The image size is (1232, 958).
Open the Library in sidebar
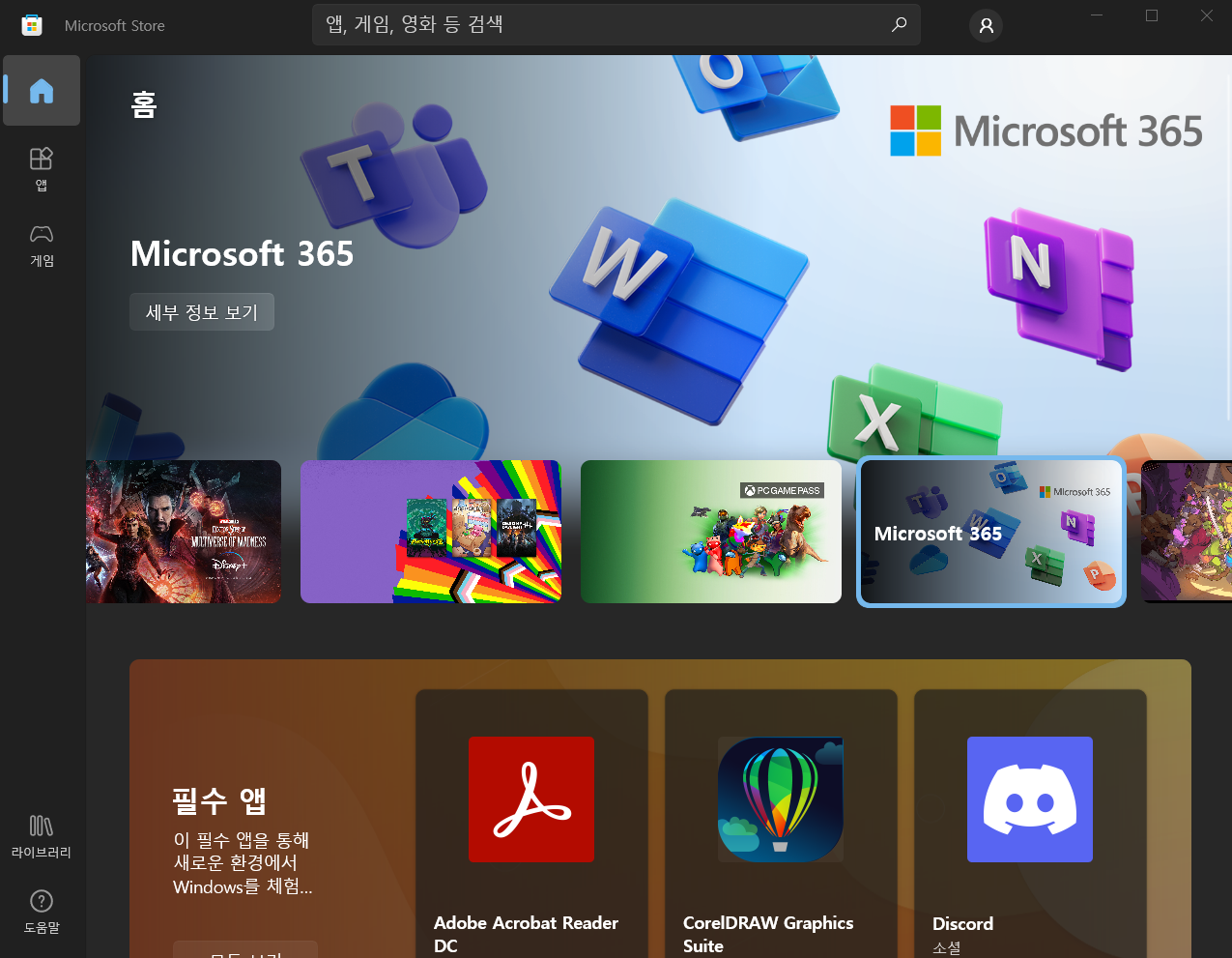click(42, 837)
